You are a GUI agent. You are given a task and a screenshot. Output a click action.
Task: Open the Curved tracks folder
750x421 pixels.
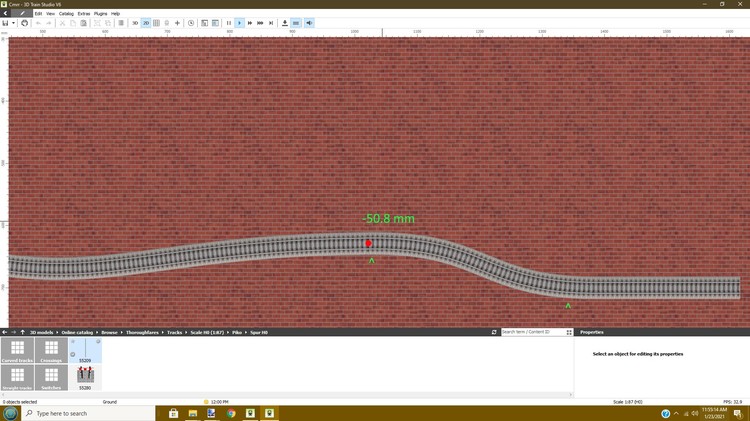pyautogui.click(x=17, y=350)
